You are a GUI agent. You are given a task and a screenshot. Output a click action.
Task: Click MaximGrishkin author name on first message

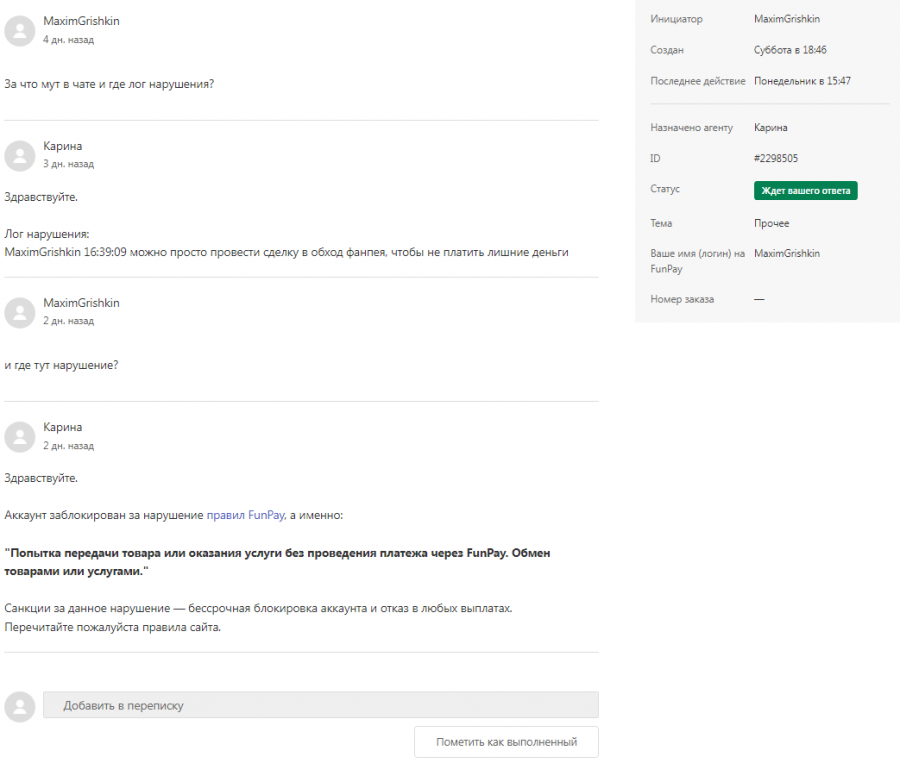[82, 21]
